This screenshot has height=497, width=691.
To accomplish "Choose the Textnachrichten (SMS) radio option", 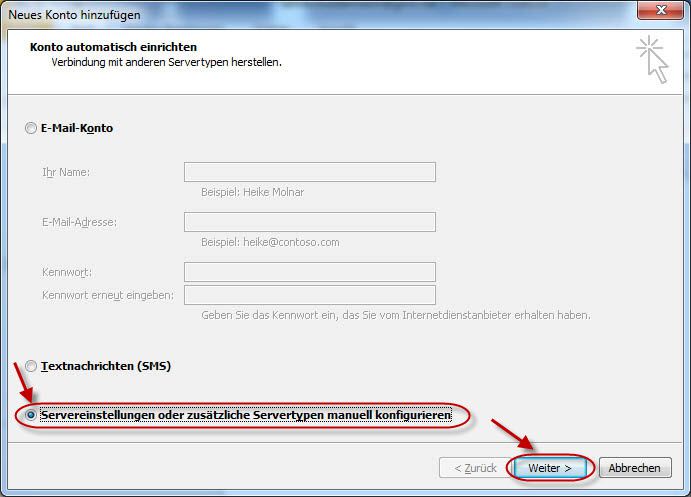I will tap(32, 366).
